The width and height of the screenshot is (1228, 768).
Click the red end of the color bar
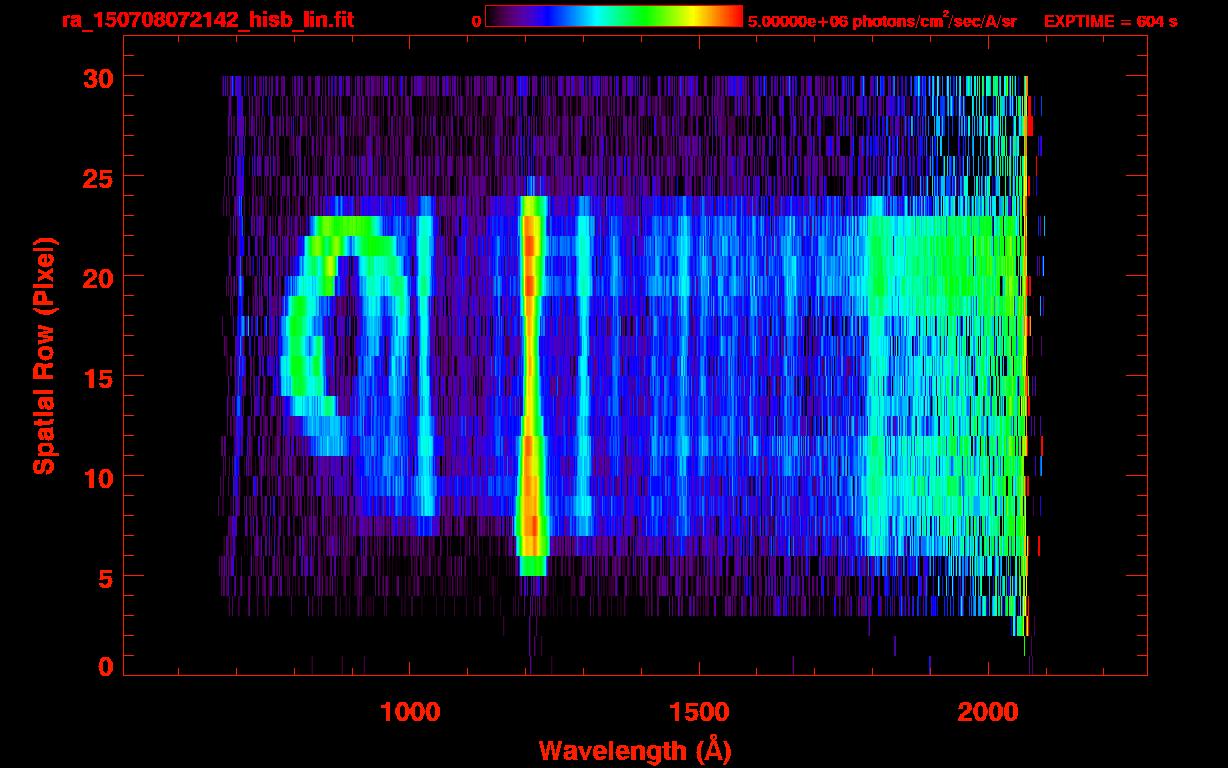[x=732, y=17]
